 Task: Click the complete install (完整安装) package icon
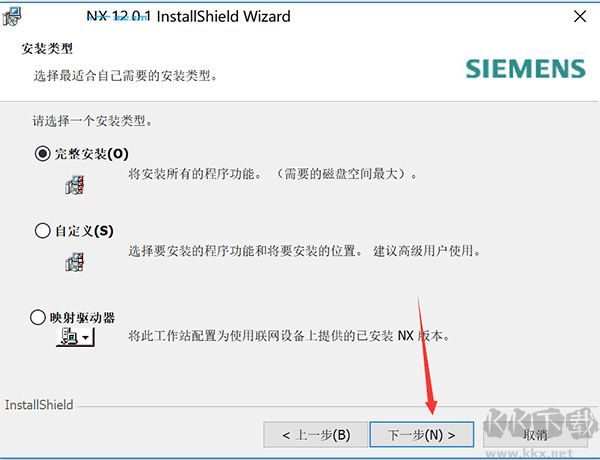(75, 186)
